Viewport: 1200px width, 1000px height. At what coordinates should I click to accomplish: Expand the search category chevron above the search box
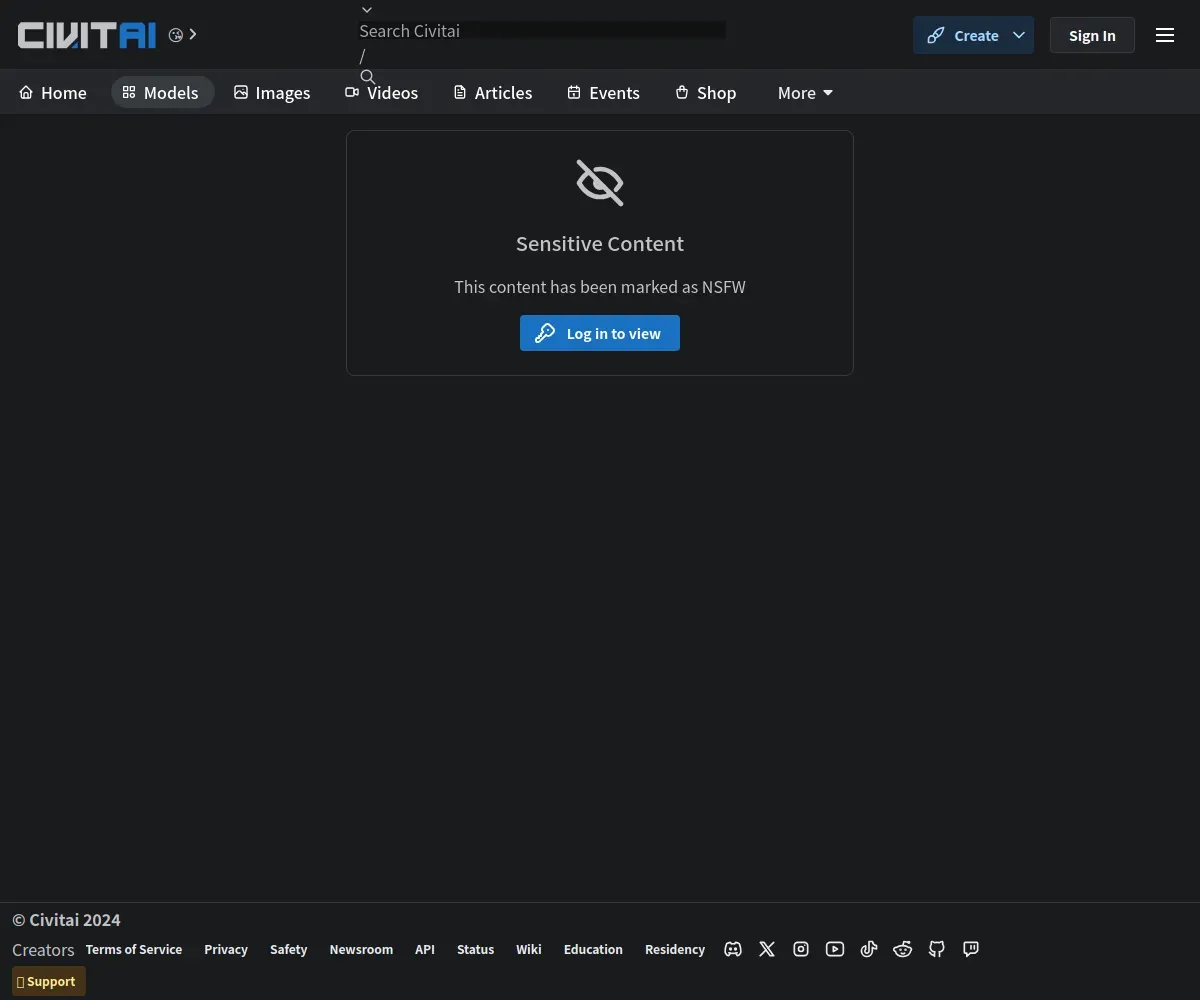coord(367,10)
